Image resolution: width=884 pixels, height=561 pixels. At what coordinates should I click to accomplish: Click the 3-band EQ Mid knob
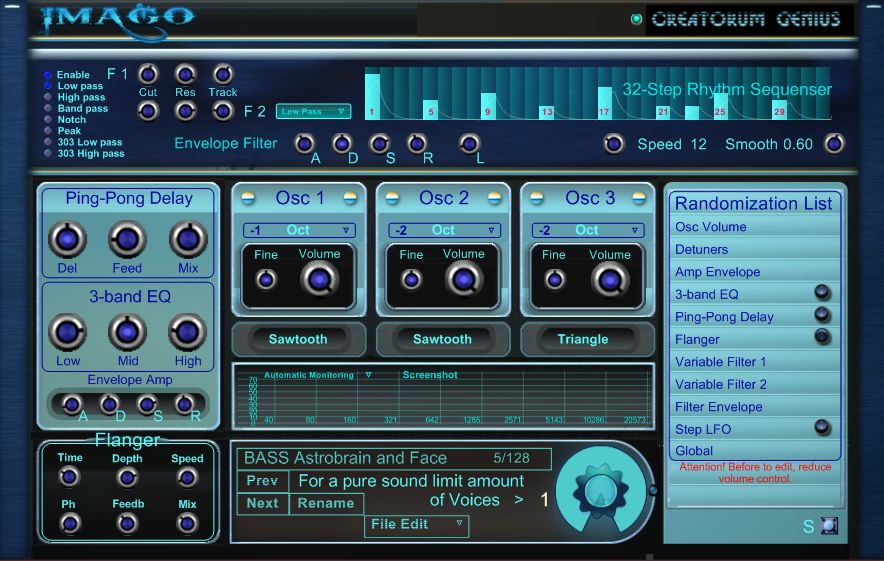point(126,332)
